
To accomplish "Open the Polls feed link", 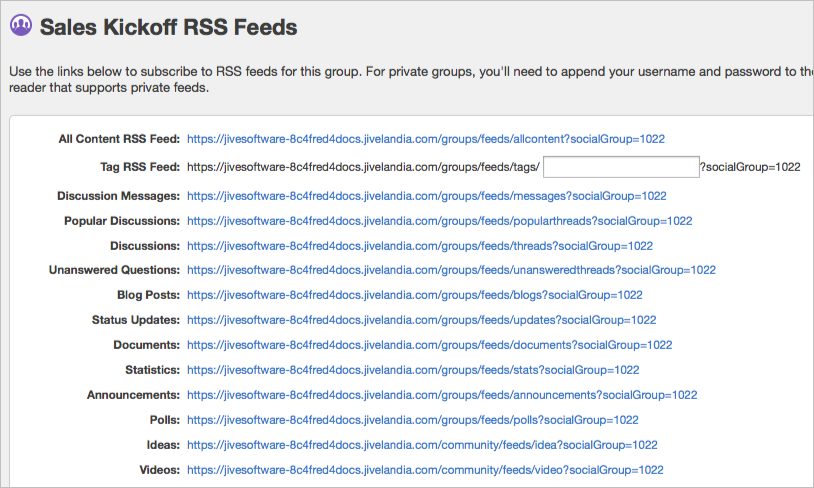I will point(413,420).
